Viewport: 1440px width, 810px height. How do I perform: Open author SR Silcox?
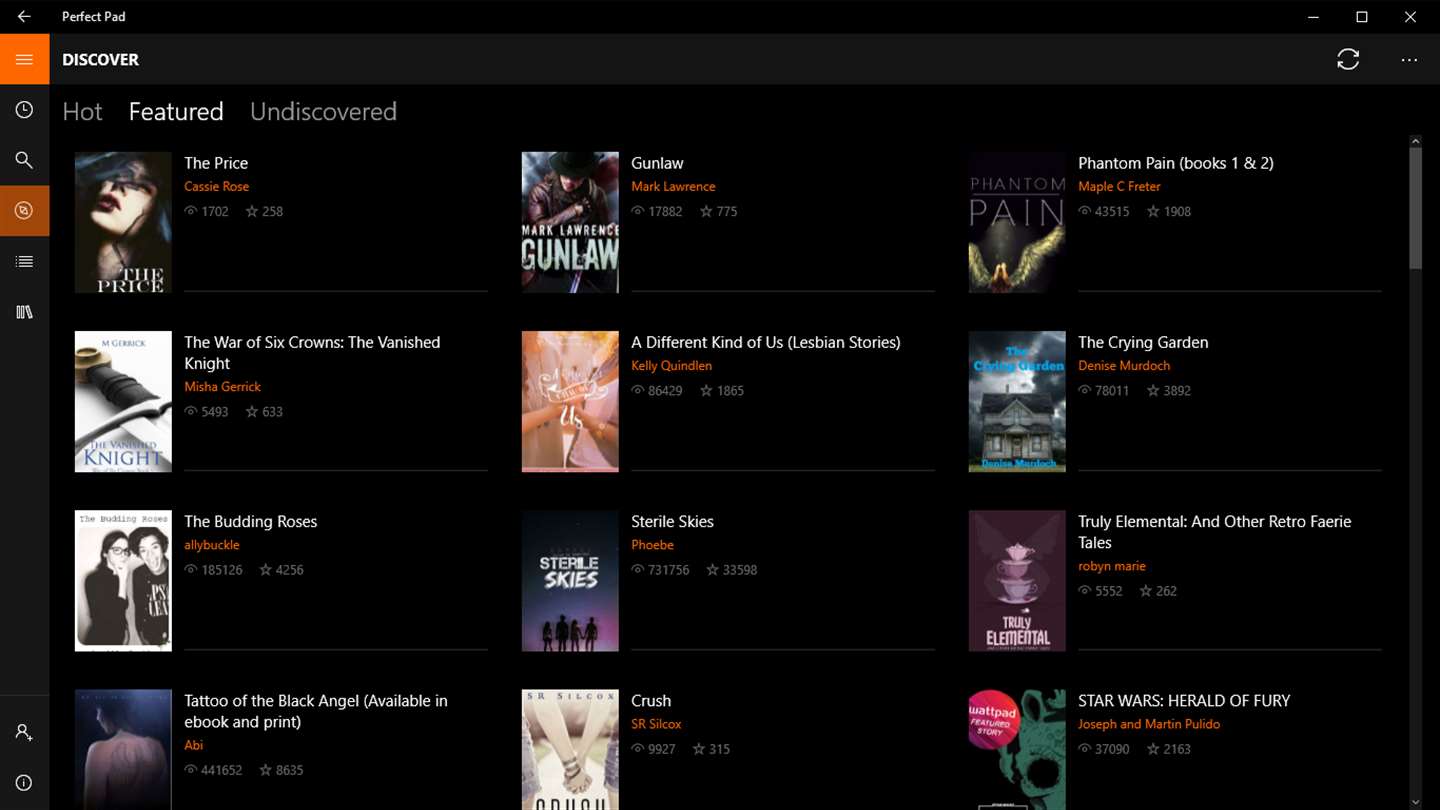tap(656, 724)
